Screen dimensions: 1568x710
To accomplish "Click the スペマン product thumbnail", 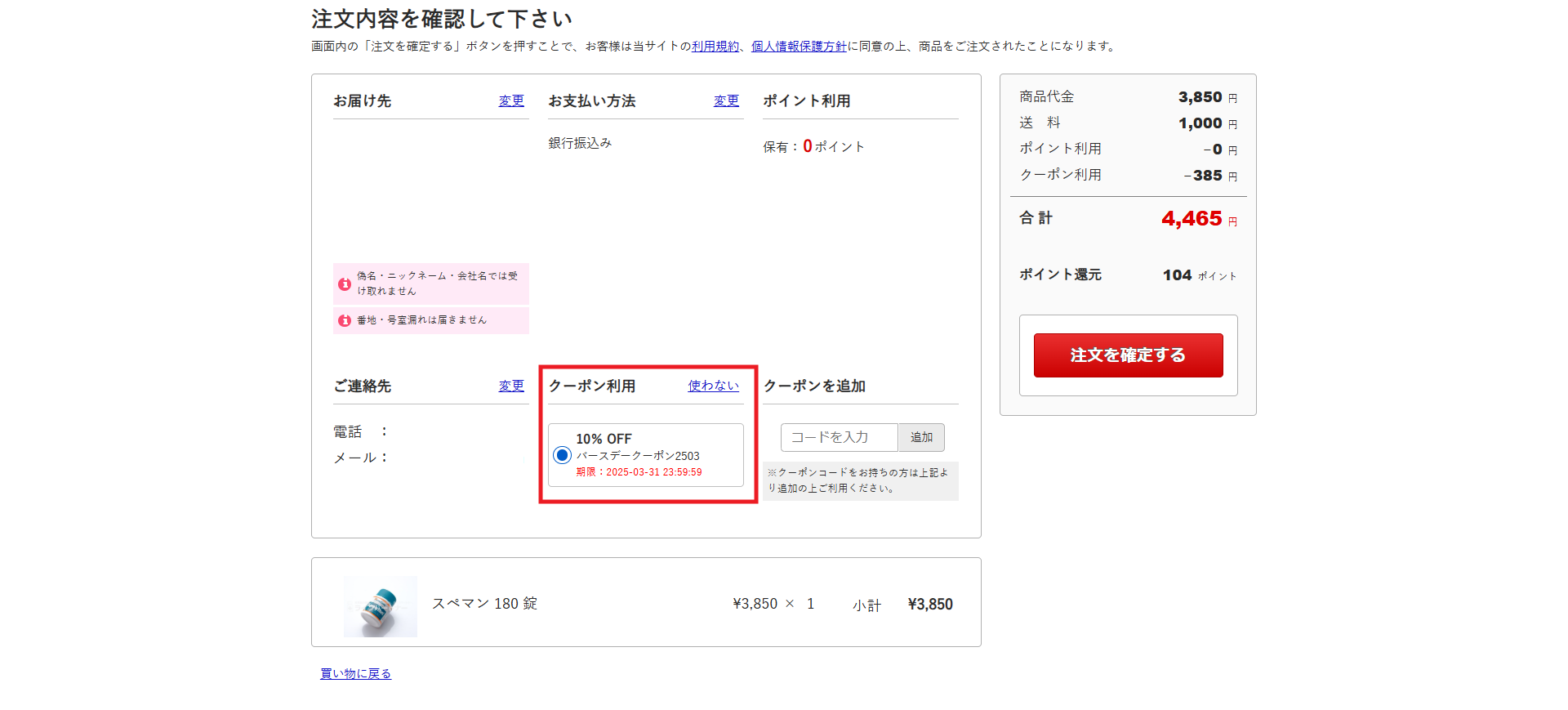I will (x=381, y=606).
